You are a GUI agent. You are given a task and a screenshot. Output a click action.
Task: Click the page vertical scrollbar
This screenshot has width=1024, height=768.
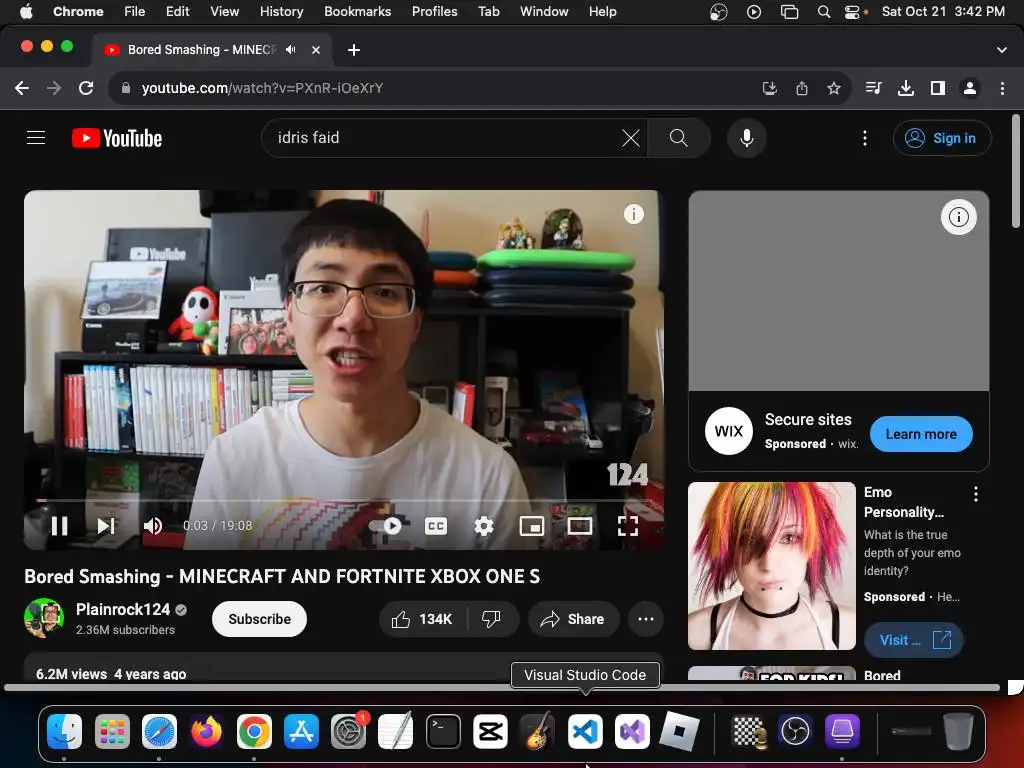[1016, 172]
